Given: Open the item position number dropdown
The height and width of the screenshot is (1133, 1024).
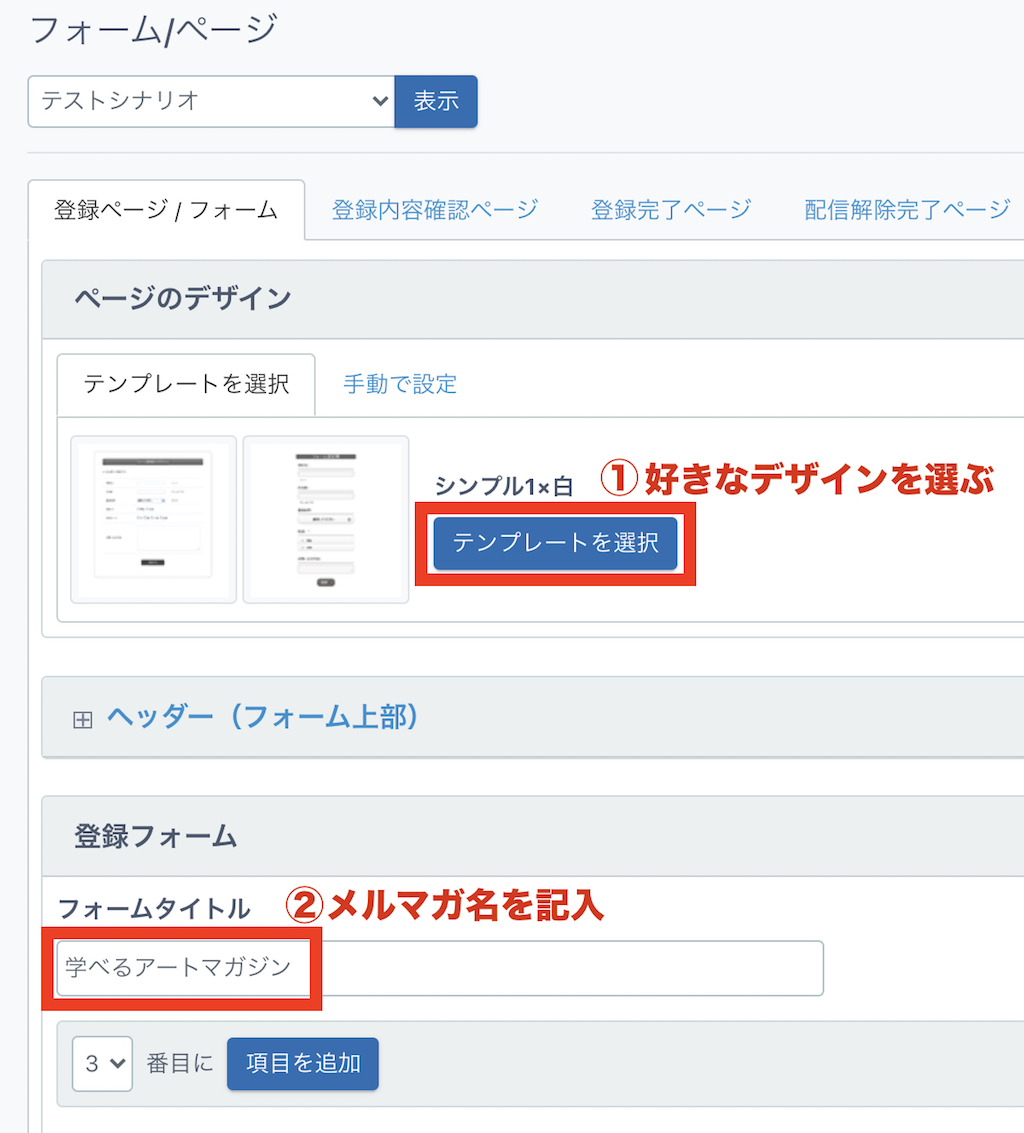Looking at the screenshot, I should 102,1063.
